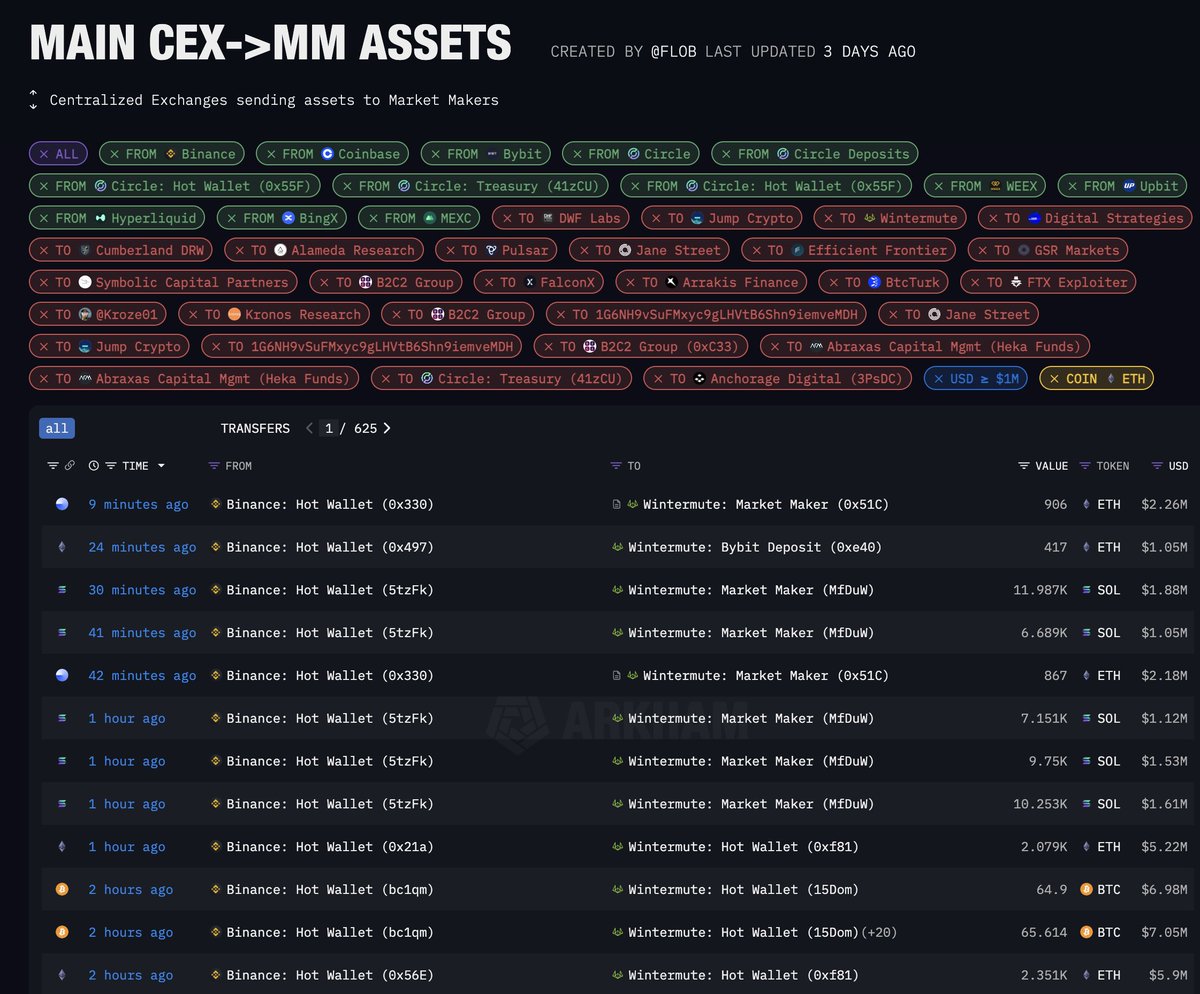1200x994 pixels.
Task: Open Binance: Hot Wallet (0x21a) sender
Action: pos(330,847)
